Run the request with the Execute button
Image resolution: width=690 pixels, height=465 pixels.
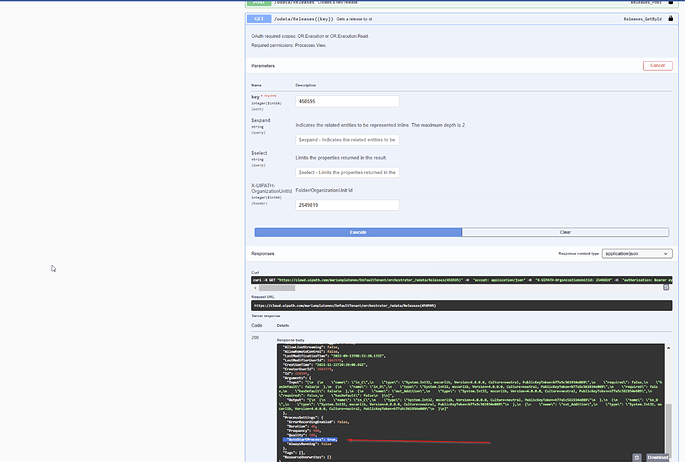pyautogui.click(x=358, y=232)
